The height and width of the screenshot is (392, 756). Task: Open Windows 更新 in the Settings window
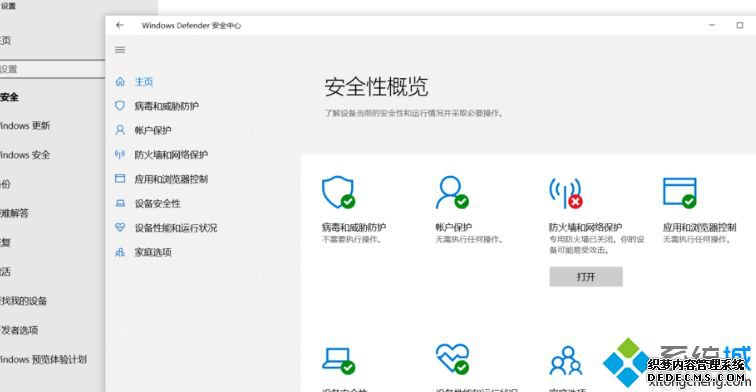(25, 125)
